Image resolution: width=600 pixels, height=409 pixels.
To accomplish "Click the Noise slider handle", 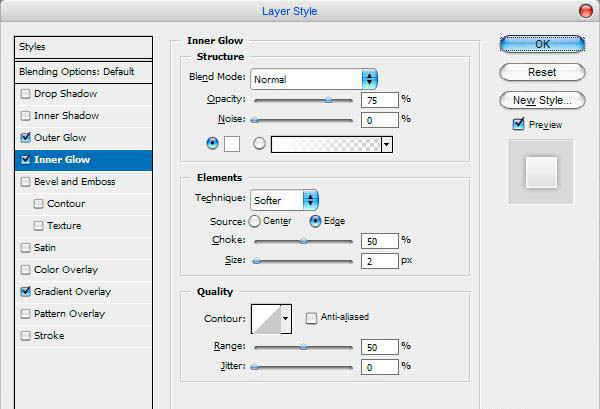I will (x=255, y=120).
